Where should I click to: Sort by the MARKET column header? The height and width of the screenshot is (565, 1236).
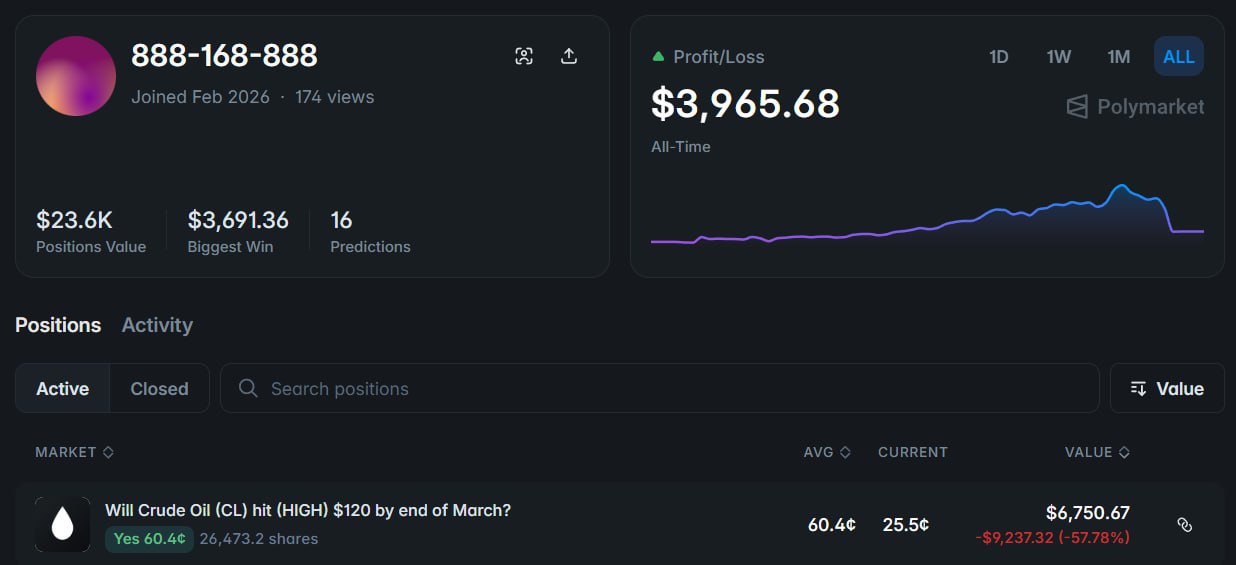tap(74, 452)
